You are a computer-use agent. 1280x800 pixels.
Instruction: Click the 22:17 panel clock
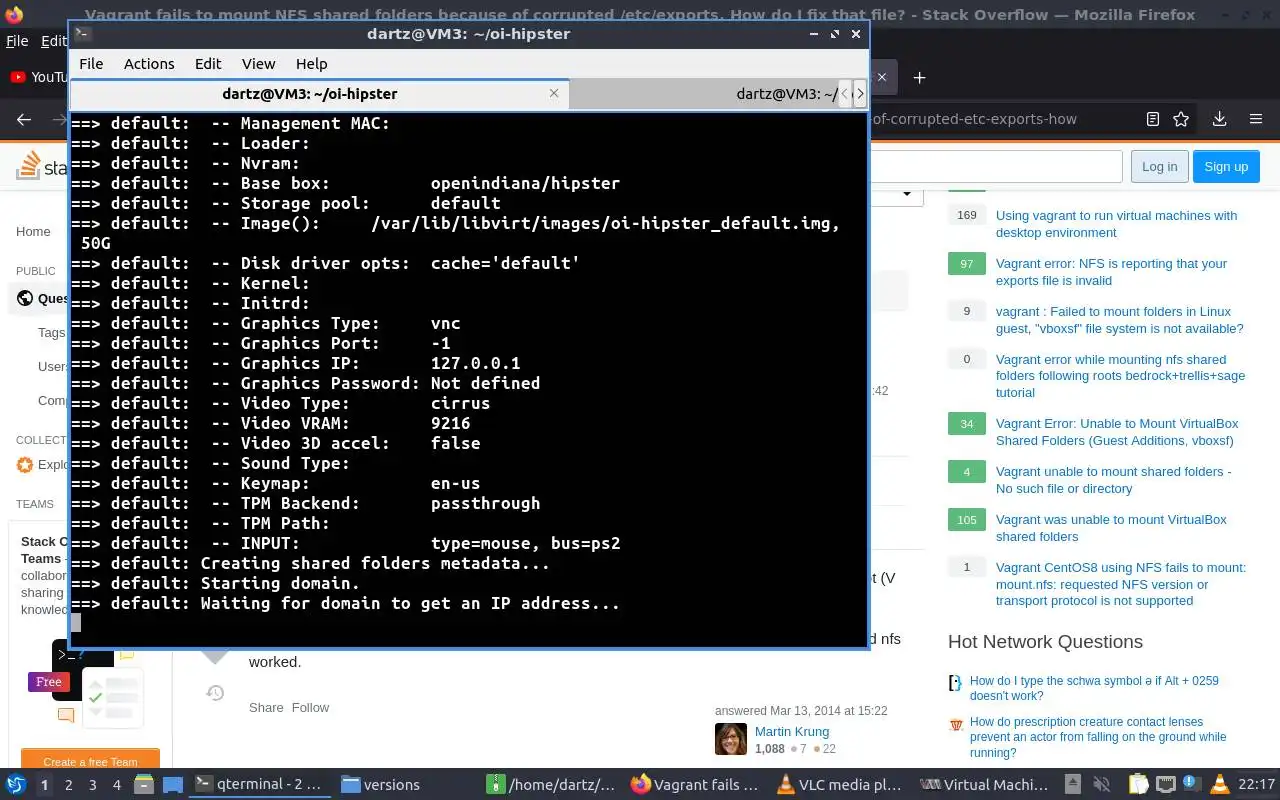coord(1256,785)
